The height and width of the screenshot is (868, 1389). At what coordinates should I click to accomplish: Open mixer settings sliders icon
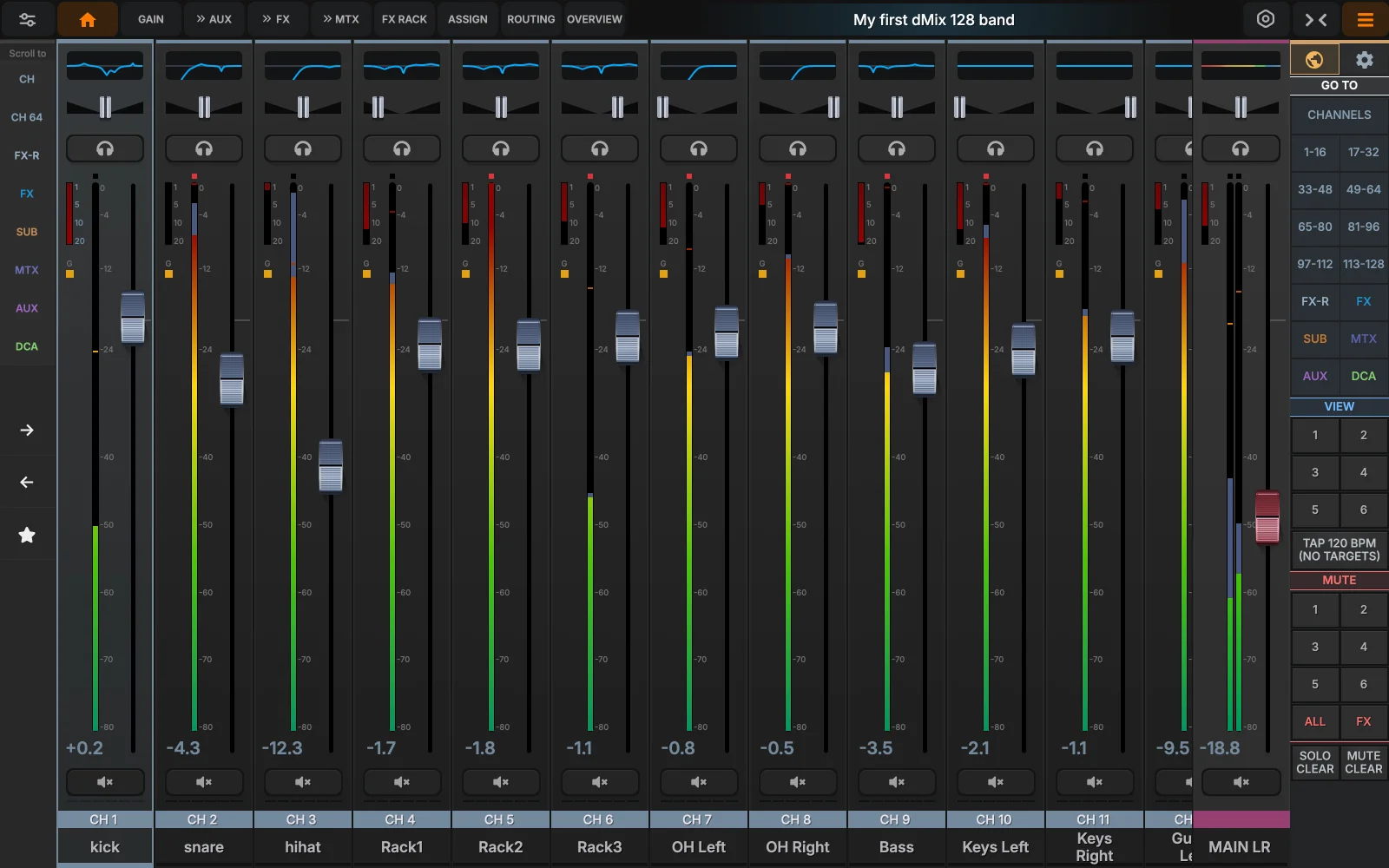27,19
